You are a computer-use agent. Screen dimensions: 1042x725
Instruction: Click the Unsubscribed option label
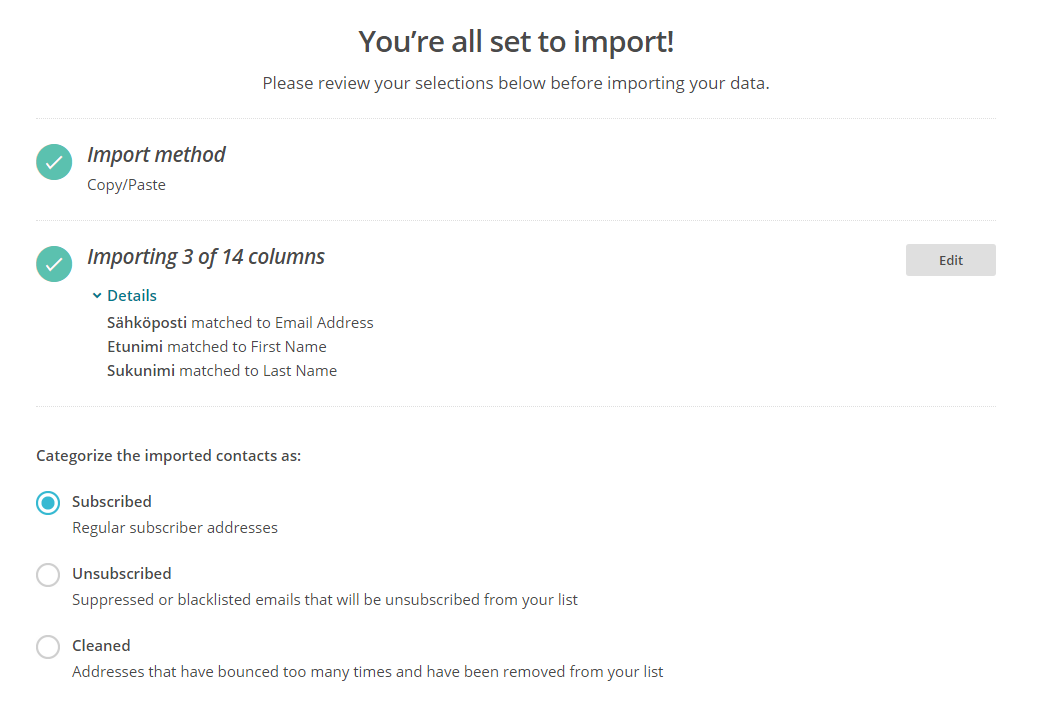pos(122,573)
